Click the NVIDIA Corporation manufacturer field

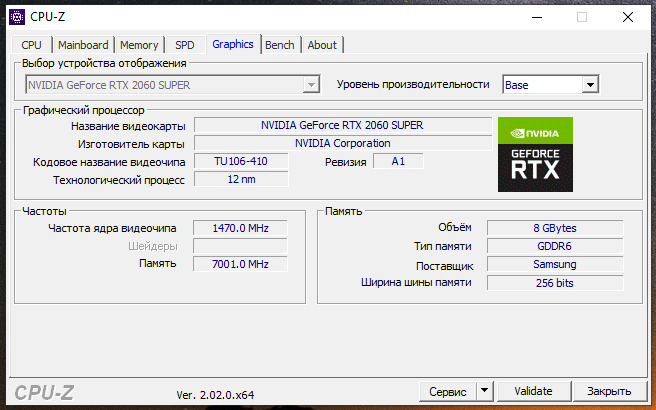343,143
